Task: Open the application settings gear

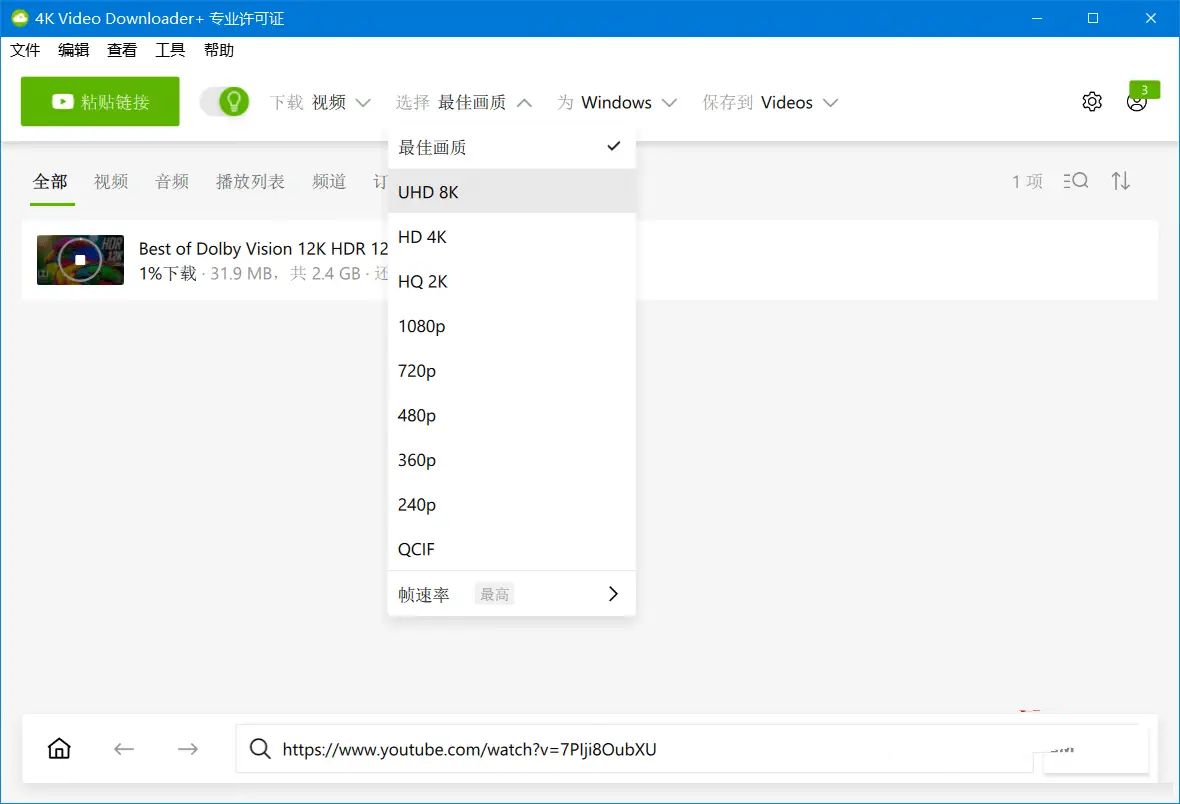Action: 1091,101
